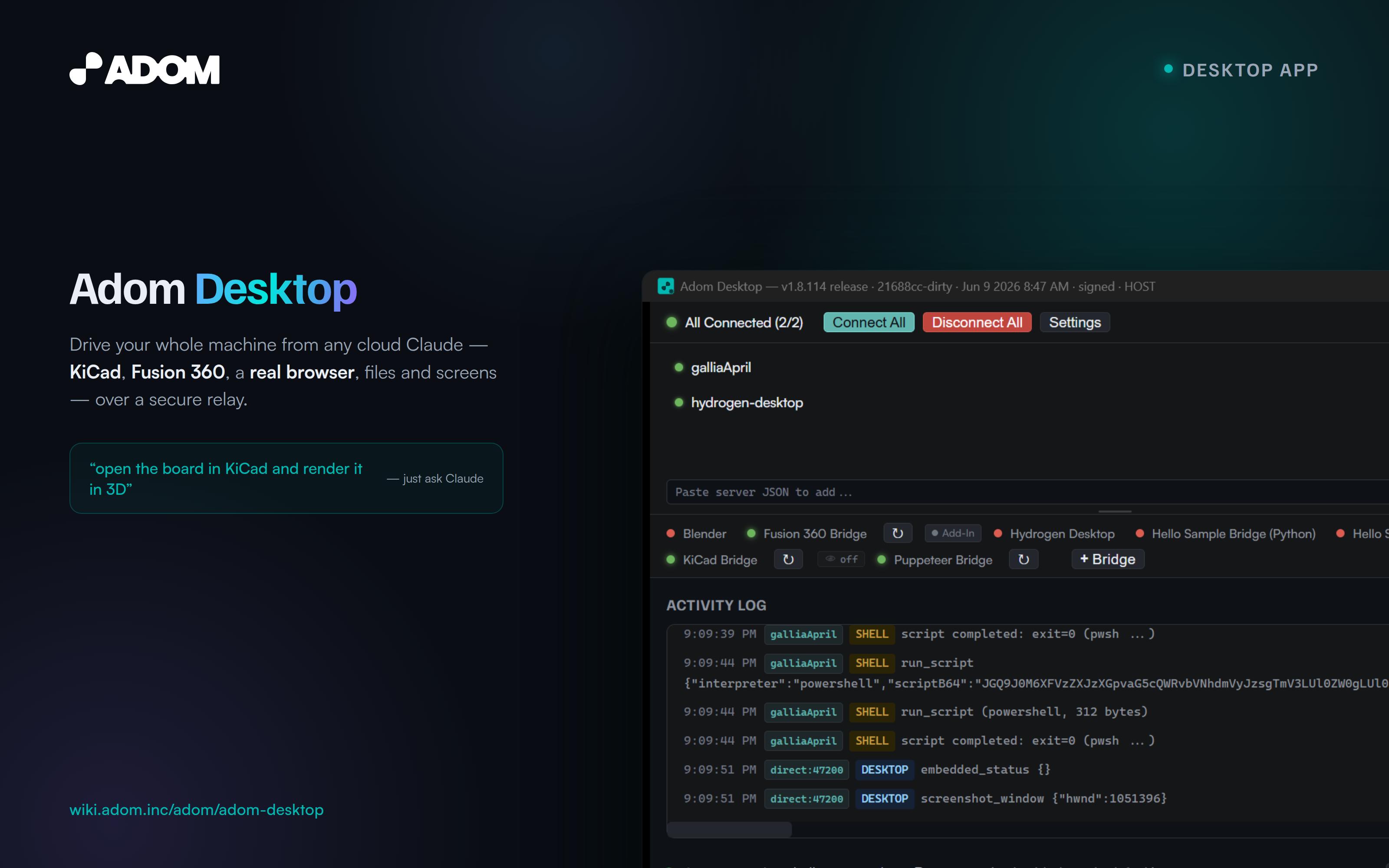Click the window title version text

917,286
